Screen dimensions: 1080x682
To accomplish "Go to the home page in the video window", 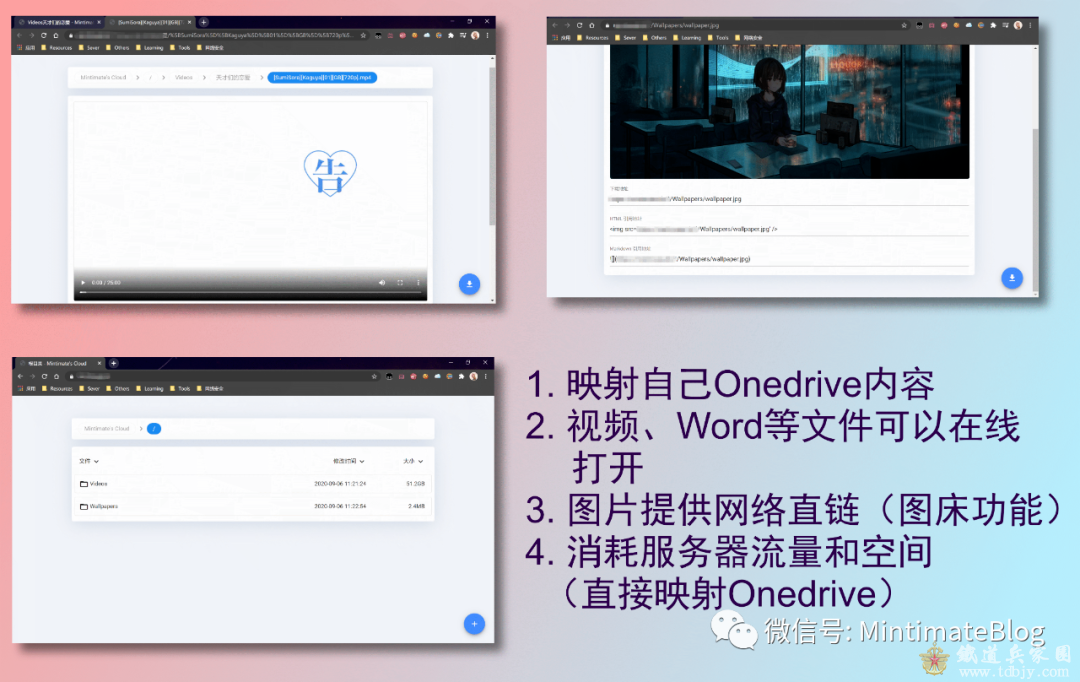I will click(56, 35).
